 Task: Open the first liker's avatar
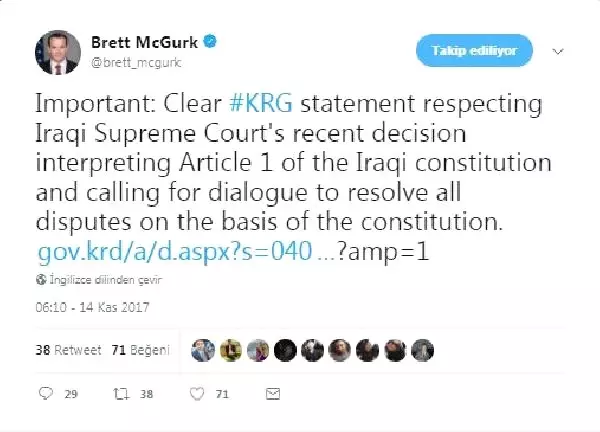pos(203,350)
